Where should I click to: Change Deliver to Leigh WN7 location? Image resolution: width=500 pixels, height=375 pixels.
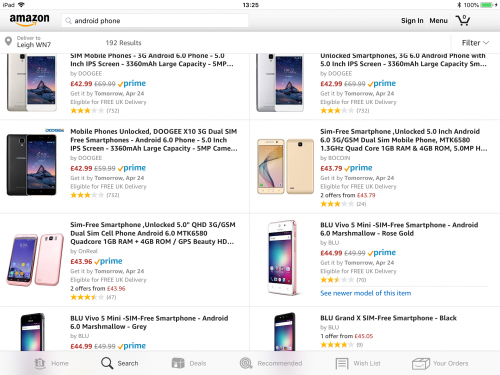click(x=34, y=42)
